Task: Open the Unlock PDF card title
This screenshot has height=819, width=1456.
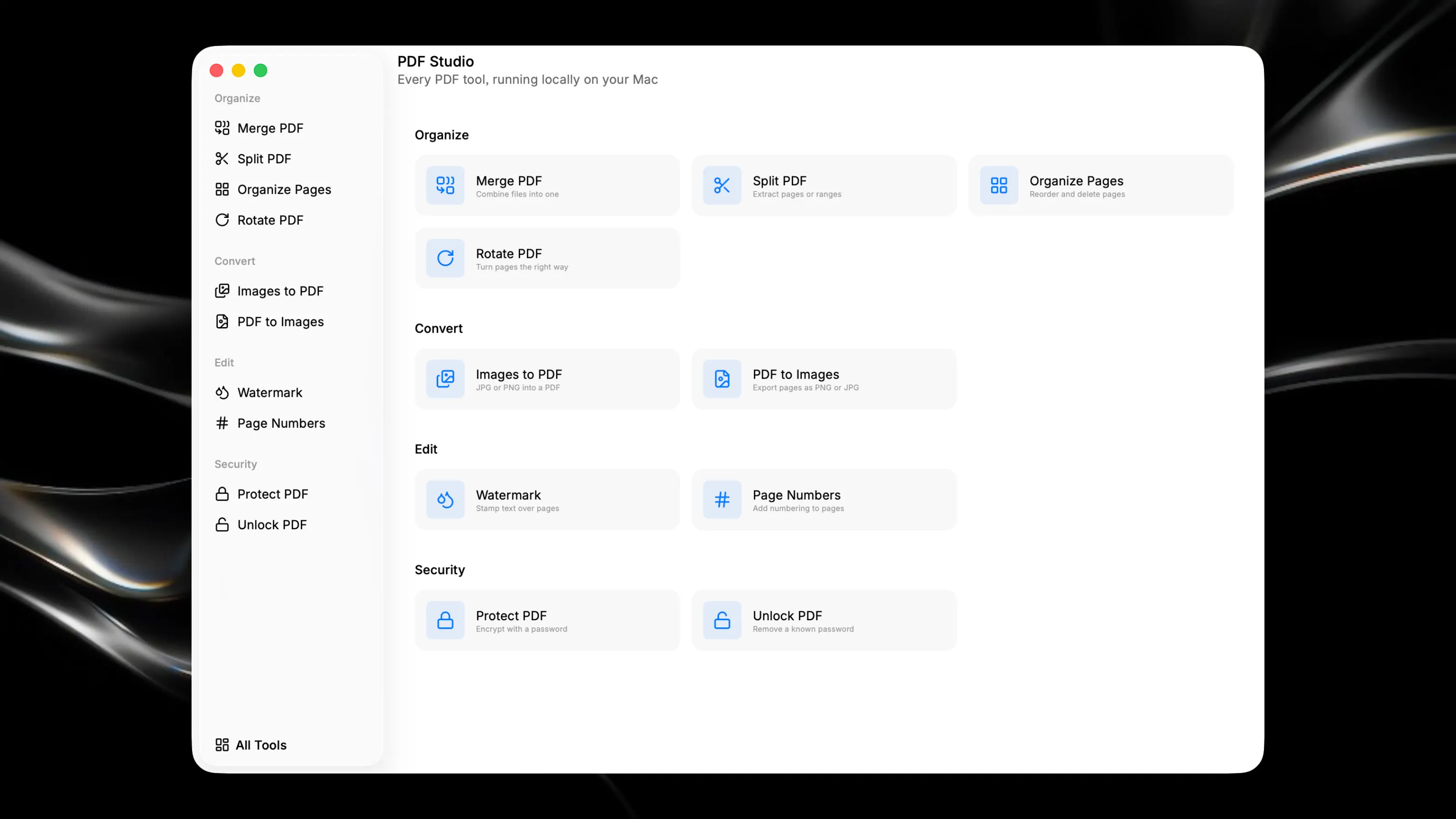Action: [x=787, y=616]
